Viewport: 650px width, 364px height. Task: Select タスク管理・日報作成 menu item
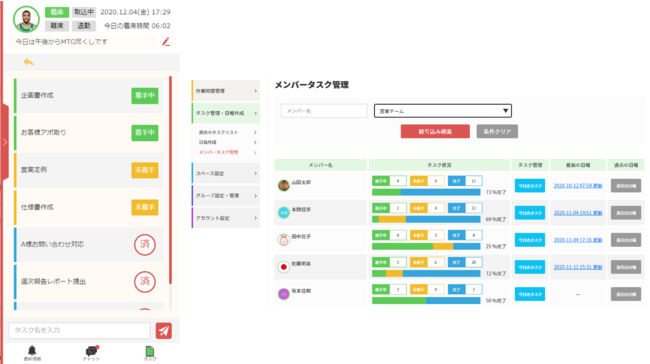click(x=226, y=113)
